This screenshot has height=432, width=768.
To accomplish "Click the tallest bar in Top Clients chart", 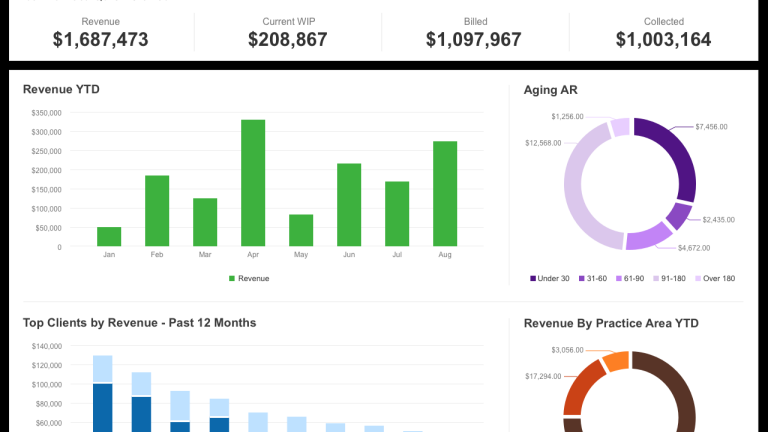I will pyautogui.click(x=103, y=395).
